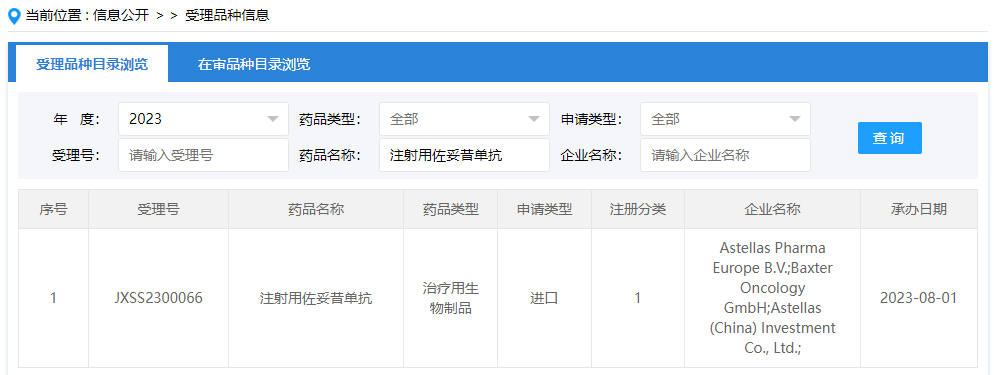The width and height of the screenshot is (994, 375).
Task: Click 信息公开 breadcrumb link
Action: (120, 16)
